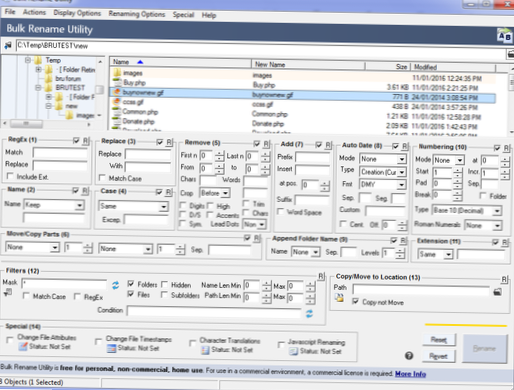Toggle Include Ext. checkbox in RegEx

point(10,176)
